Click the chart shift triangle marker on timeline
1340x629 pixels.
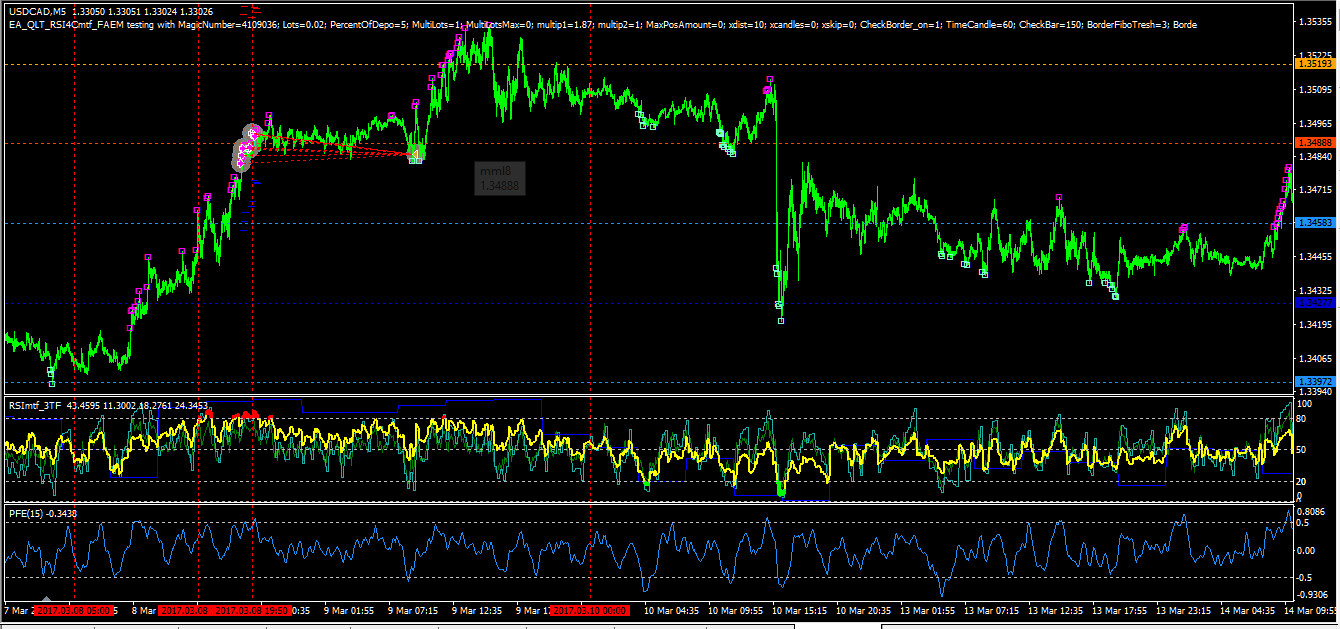[46, 600]
